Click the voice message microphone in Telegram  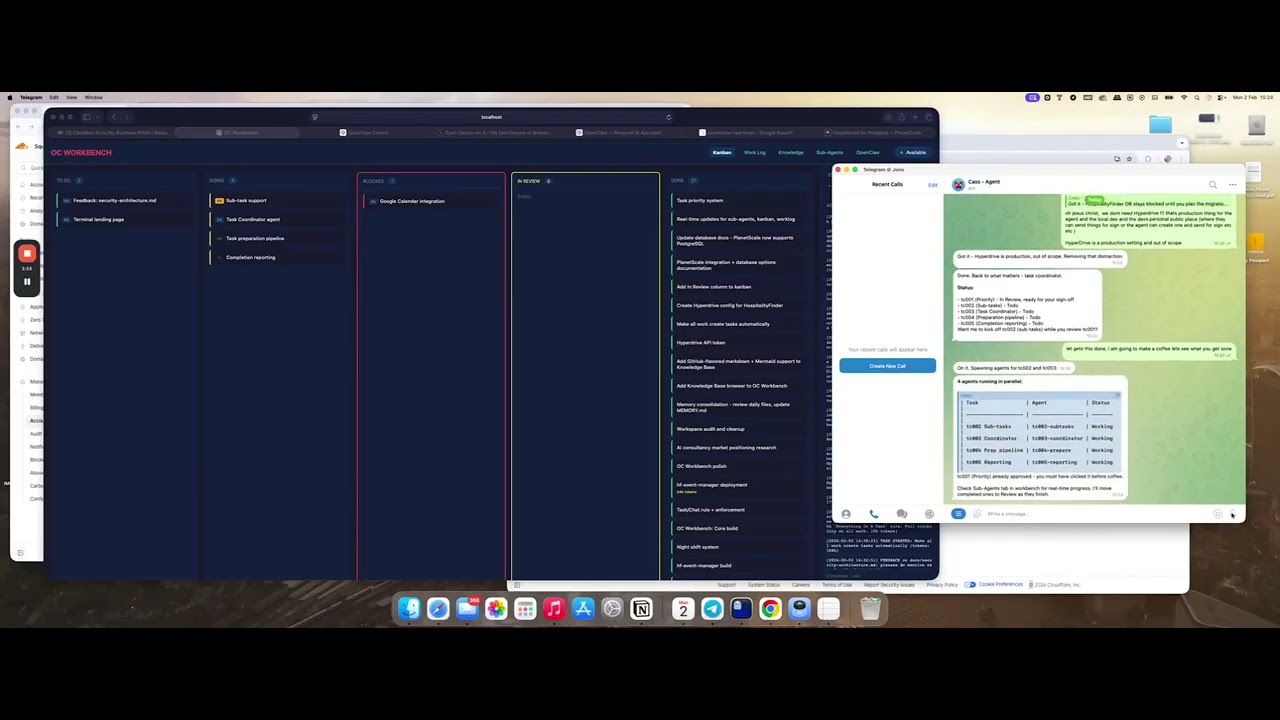click(x=1232, y=514)
